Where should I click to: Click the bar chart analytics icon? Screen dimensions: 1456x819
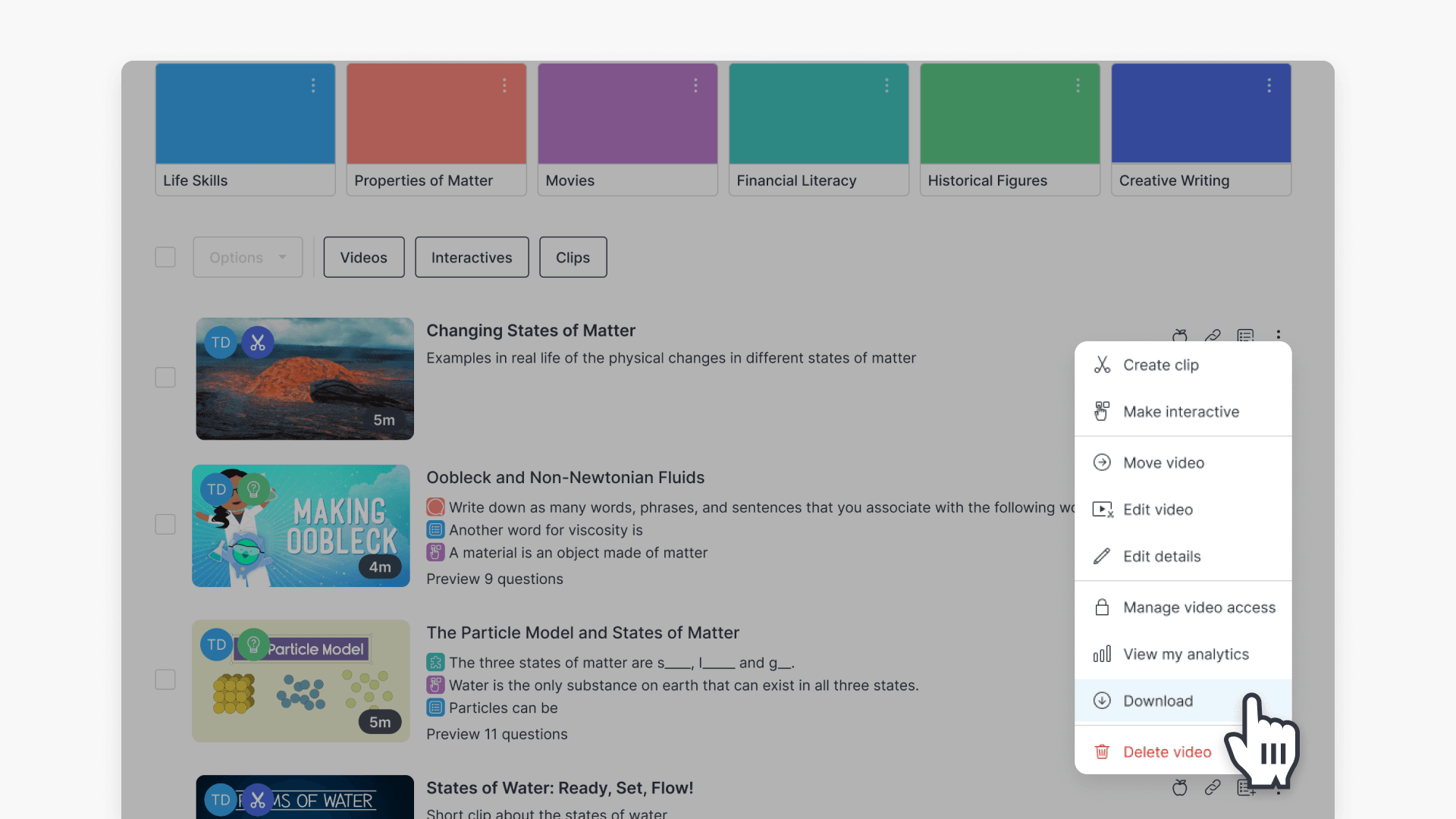point(1102,654)
